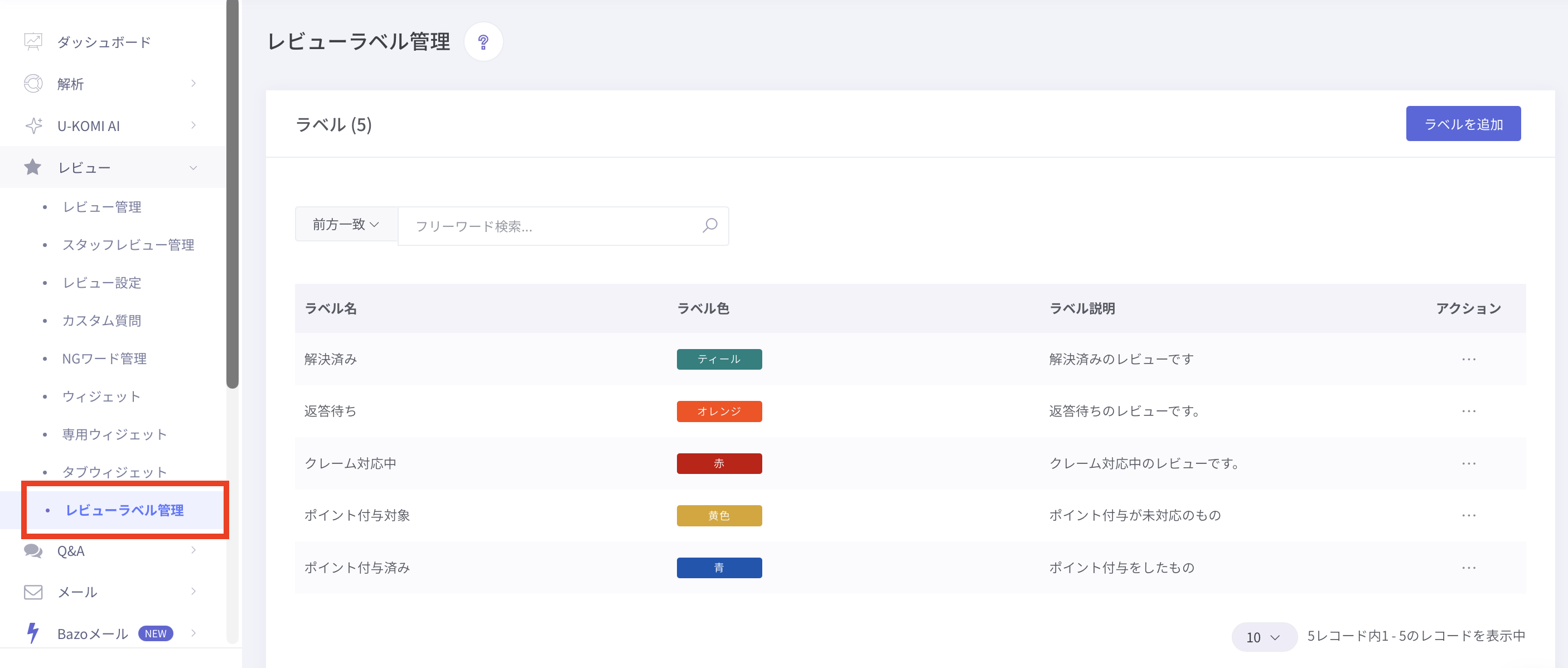The image size is (1568, 668).
Task: Focus the フリーワード検索 input field
Action: click(x=548, y=226)
